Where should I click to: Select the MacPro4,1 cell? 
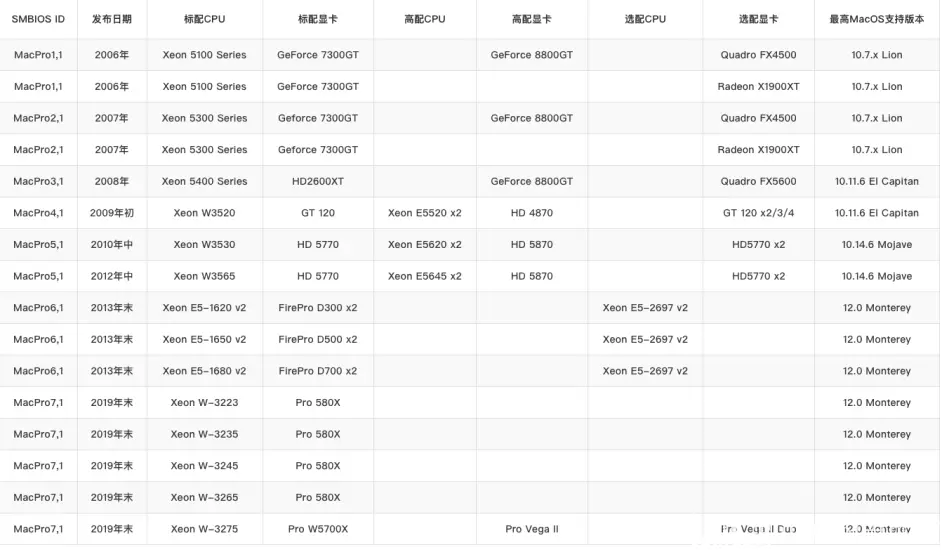[x=38, y=213]
